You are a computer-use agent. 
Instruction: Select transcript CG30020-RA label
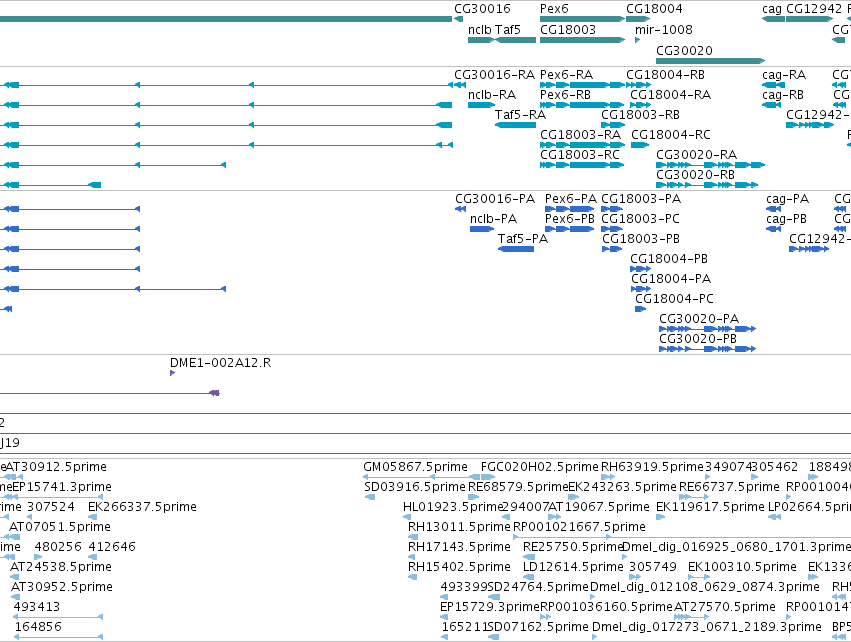point(696,154)
